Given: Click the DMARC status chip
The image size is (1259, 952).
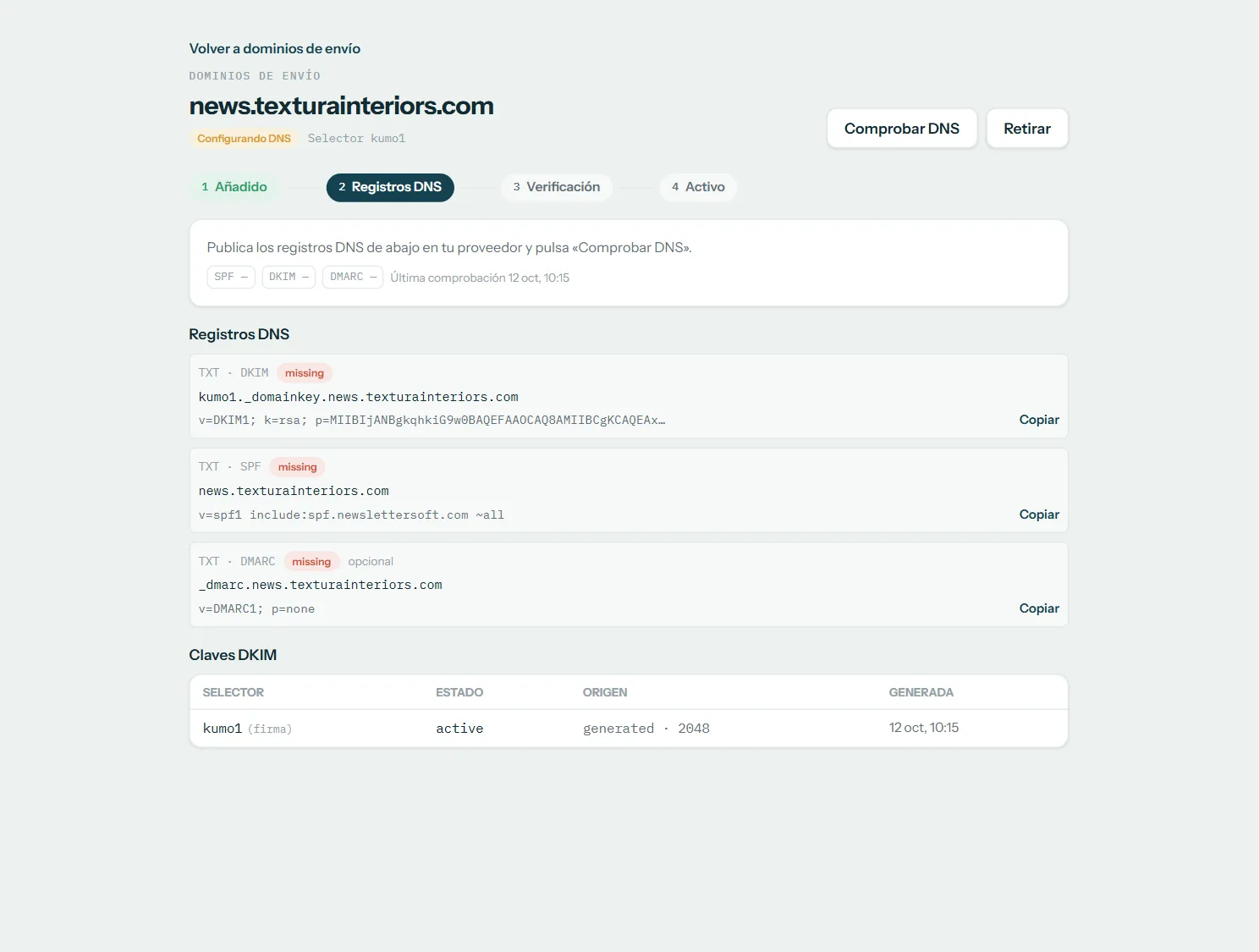Looking at the screenshot, I should pos(353,277).
